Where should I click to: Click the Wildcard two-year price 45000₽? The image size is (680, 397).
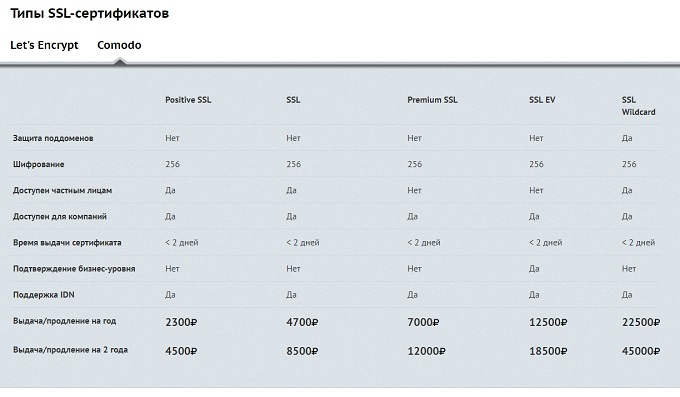pos(641,351)
